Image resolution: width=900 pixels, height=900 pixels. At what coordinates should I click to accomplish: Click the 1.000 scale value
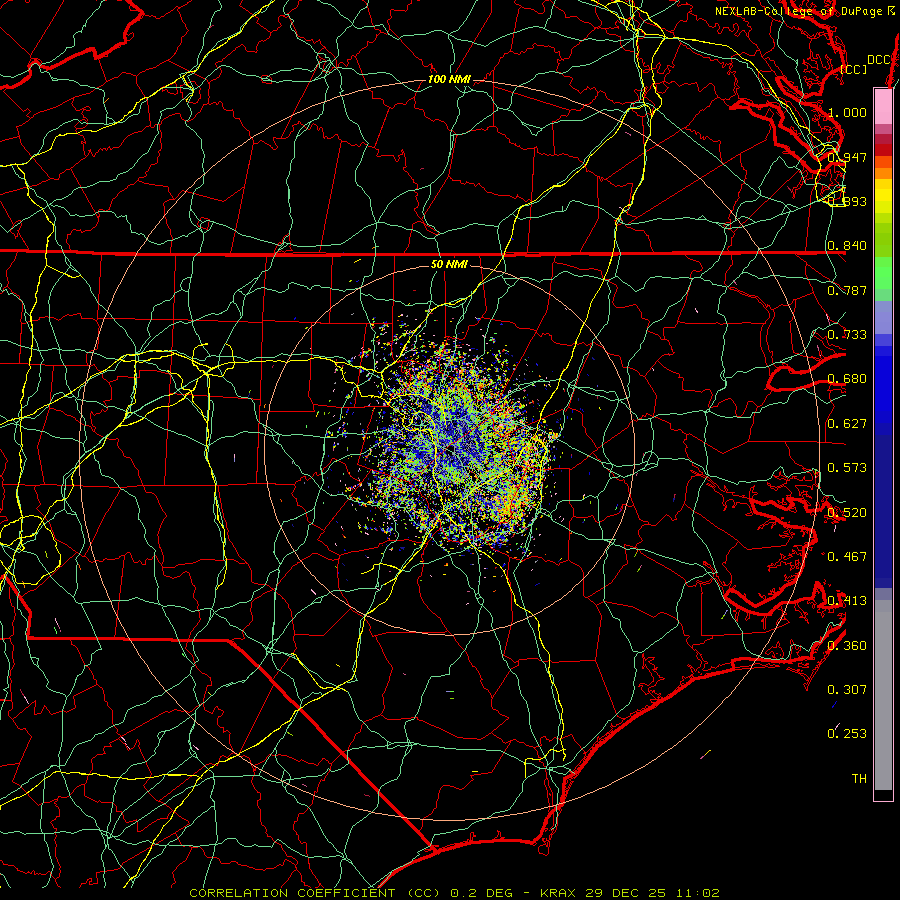click(x=847, y=112)
